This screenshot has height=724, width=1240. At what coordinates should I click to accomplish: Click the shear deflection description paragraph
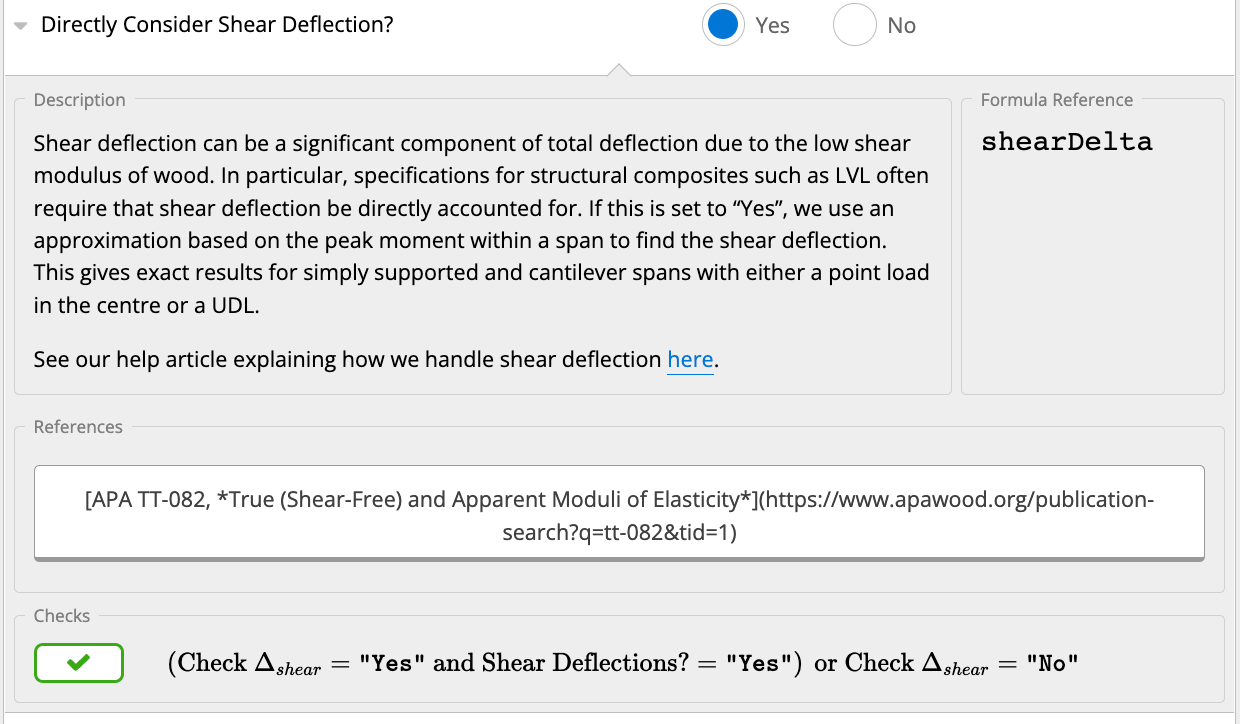click(482, 225)
